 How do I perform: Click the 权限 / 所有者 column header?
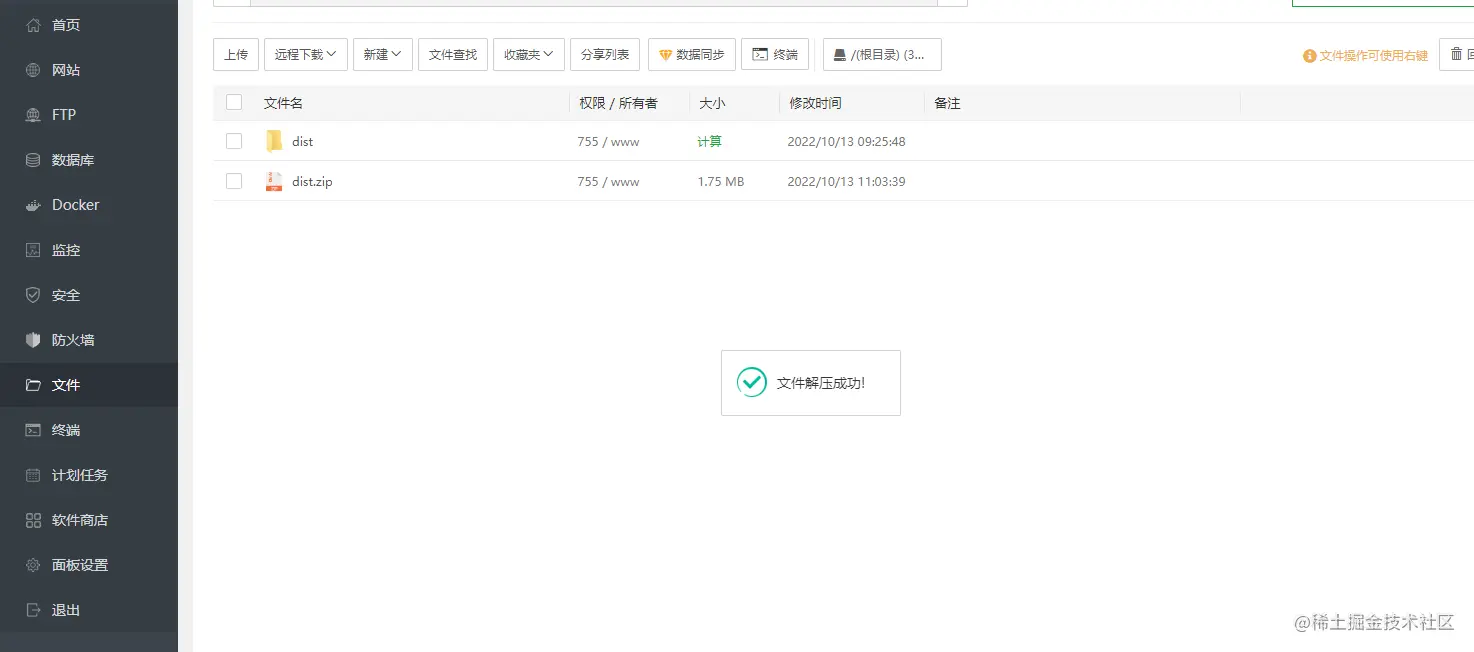tap(618, 103)
